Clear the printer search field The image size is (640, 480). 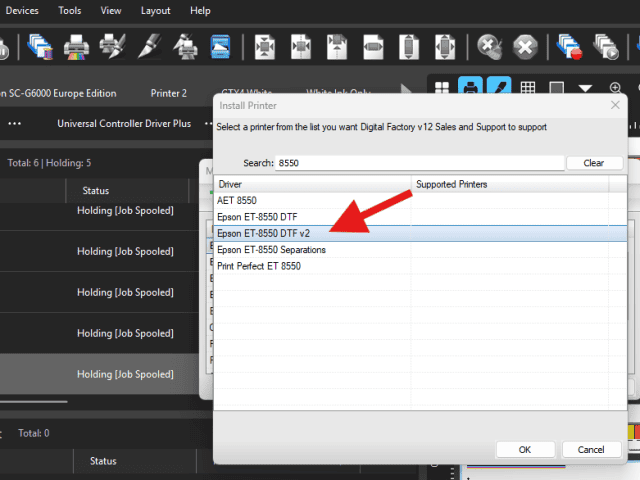[x=594, y=162]
